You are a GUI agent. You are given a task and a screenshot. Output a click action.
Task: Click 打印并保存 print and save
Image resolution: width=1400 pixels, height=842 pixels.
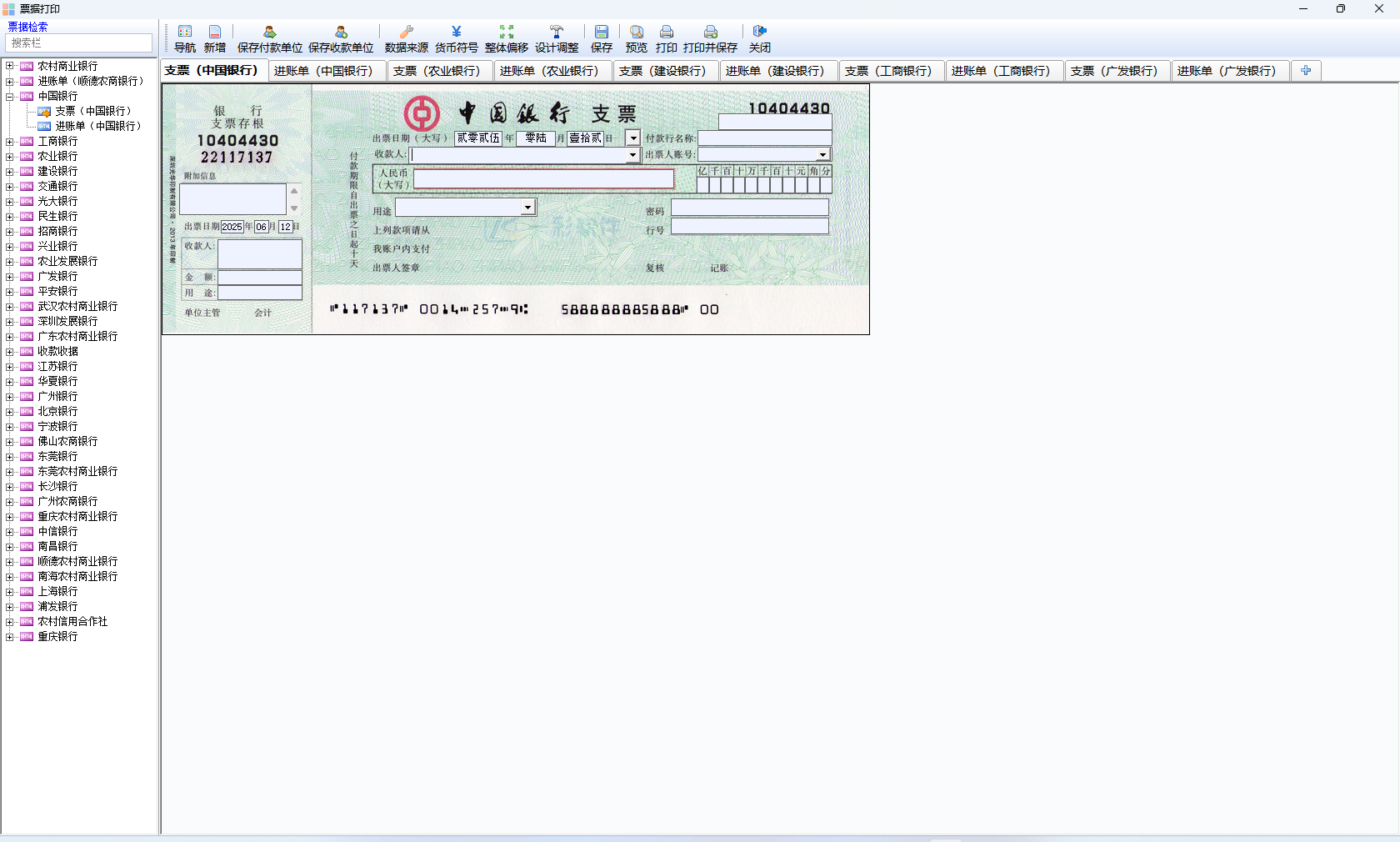pyautogui.click(x=711, y=38)
